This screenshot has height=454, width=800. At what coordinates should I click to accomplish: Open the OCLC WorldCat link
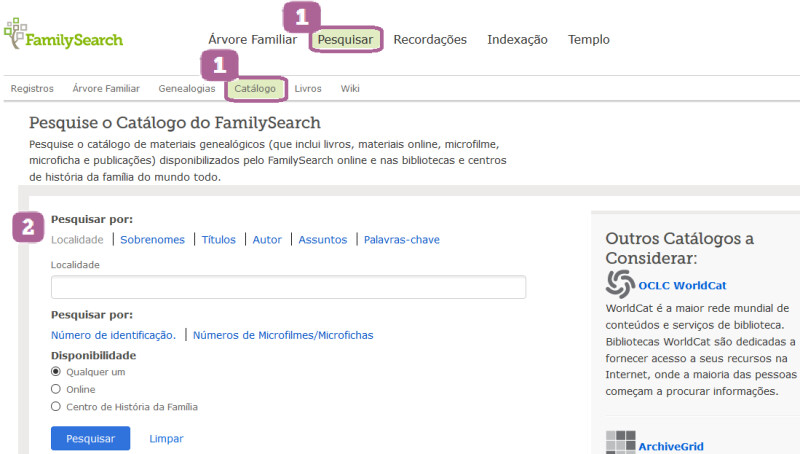click(682, 286)
